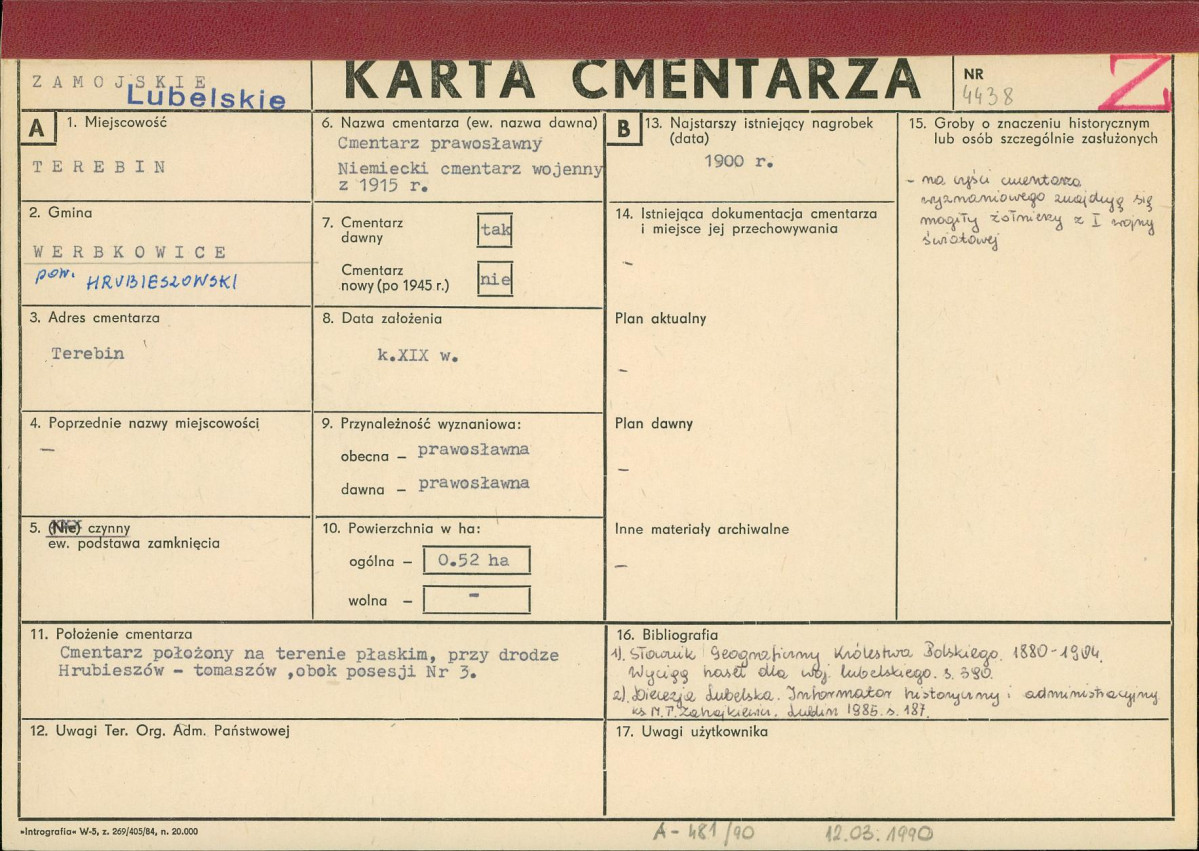Select the locality value TEREBIN

[x=99, y=167]
